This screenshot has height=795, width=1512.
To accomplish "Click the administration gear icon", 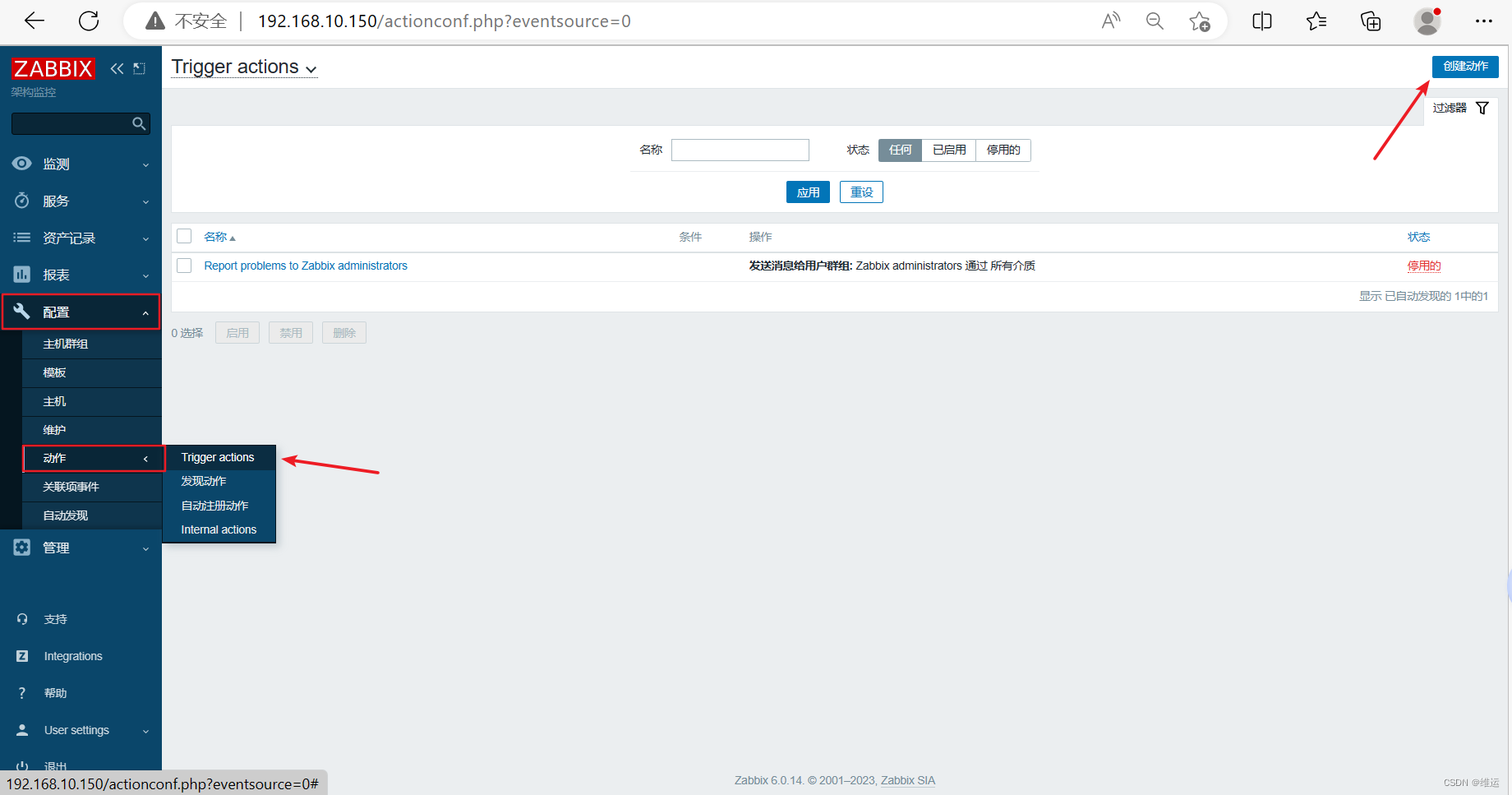I will pyautogui.click(x=22, y=548).
